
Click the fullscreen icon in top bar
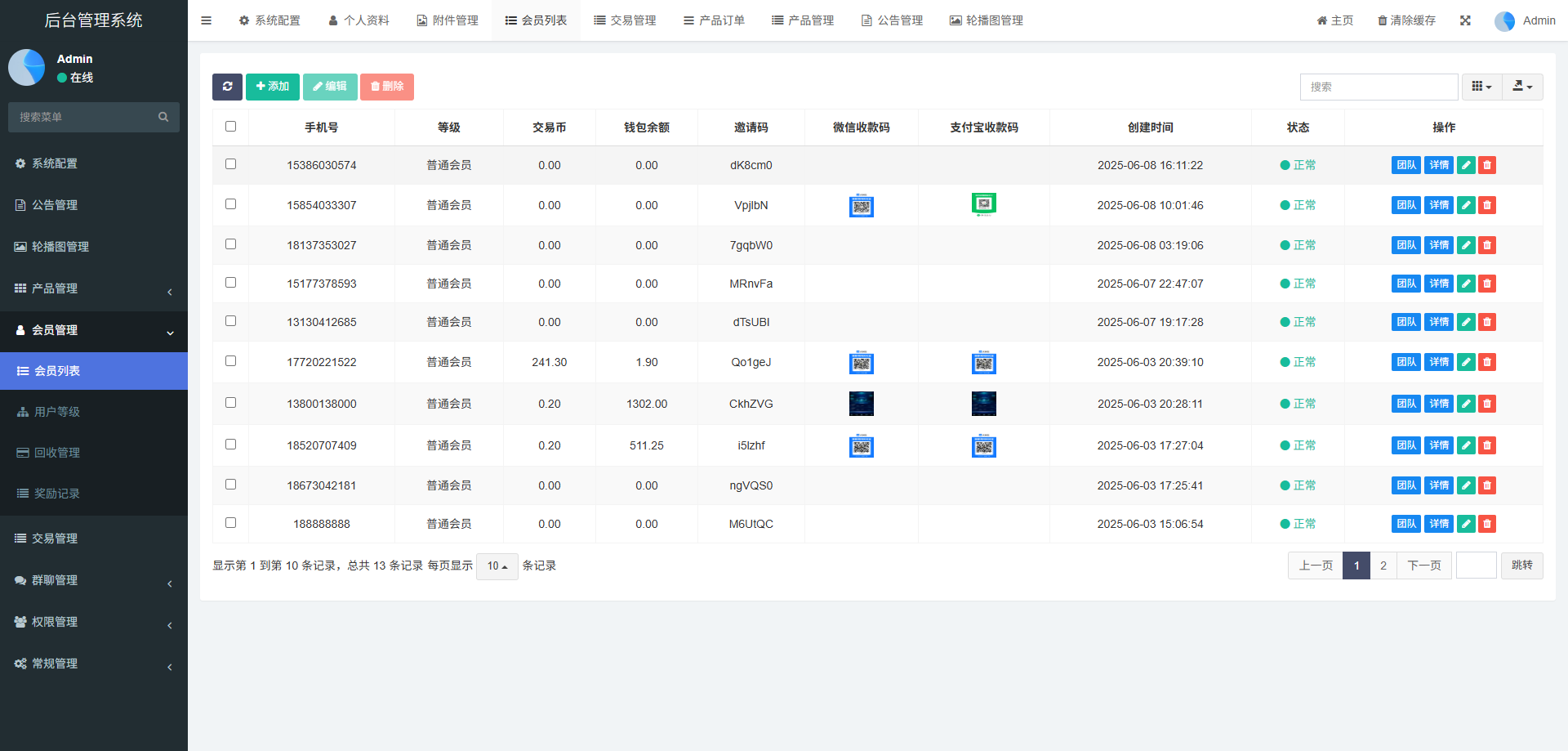coord(1465,20)
